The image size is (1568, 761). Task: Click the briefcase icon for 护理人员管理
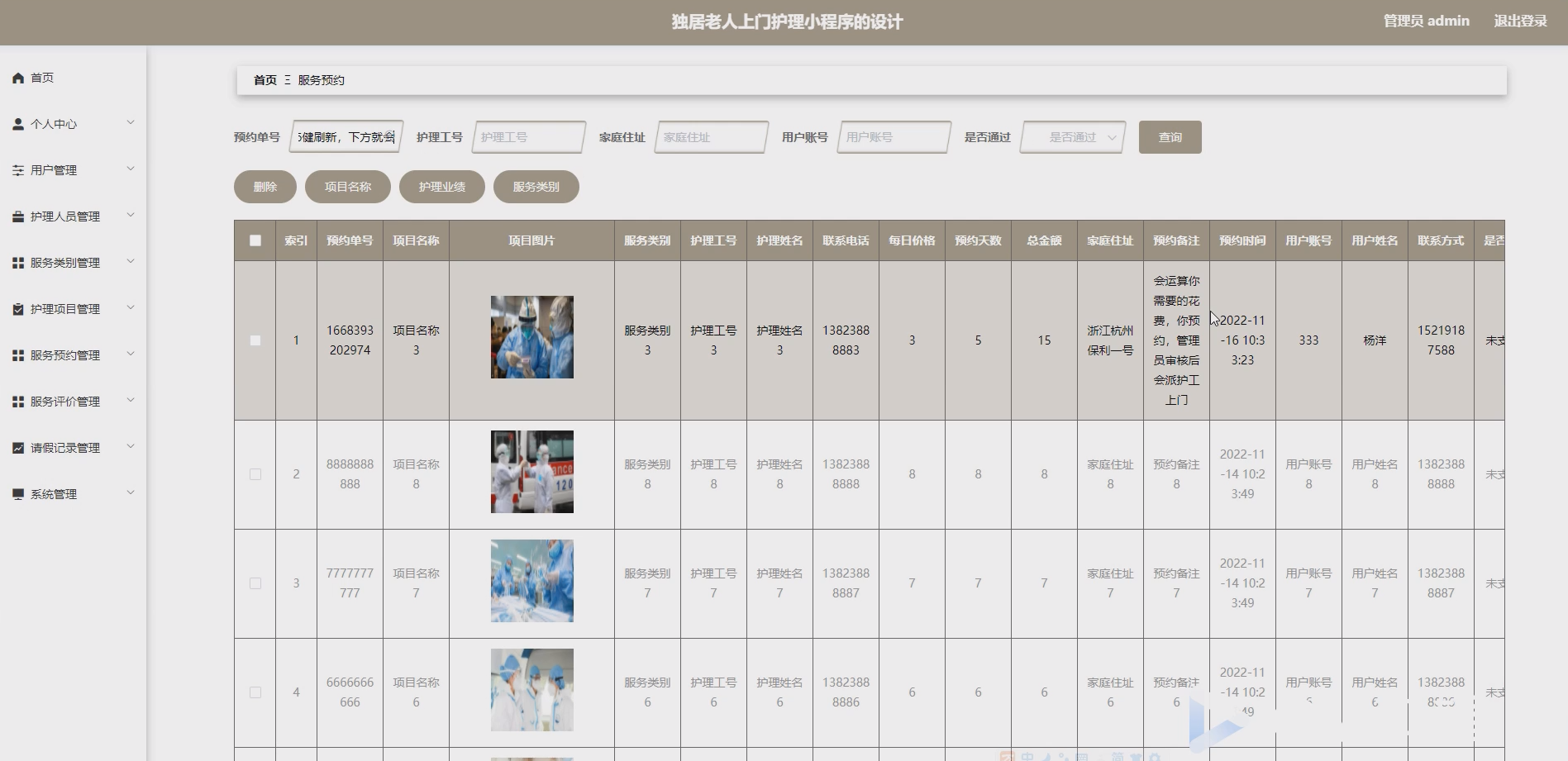click(x=18, y=216)
